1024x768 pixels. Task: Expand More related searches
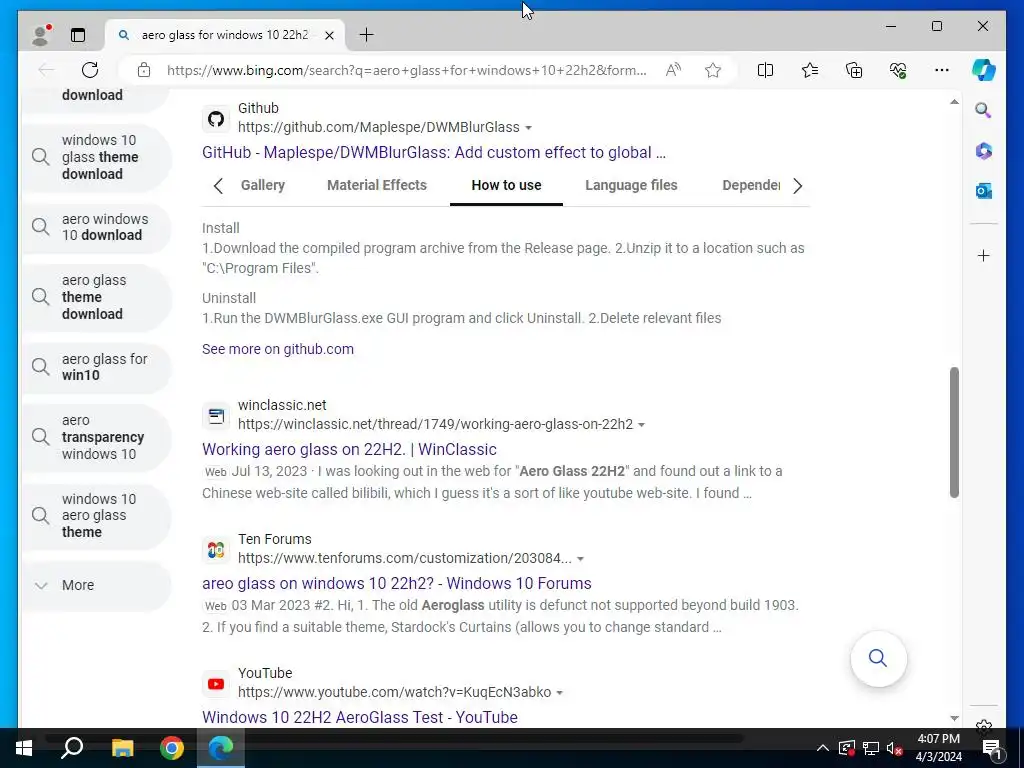(97, 586)
